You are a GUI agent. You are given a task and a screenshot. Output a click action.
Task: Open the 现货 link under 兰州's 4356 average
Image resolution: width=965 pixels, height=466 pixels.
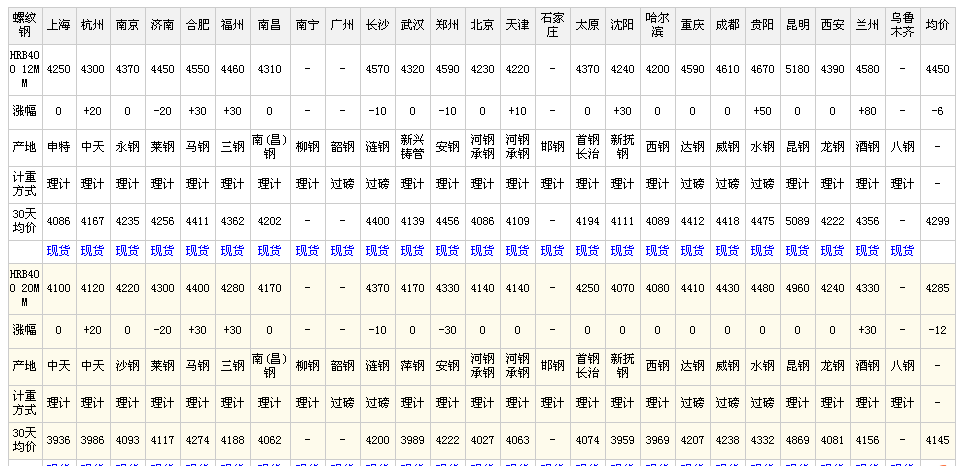point(868,251)
